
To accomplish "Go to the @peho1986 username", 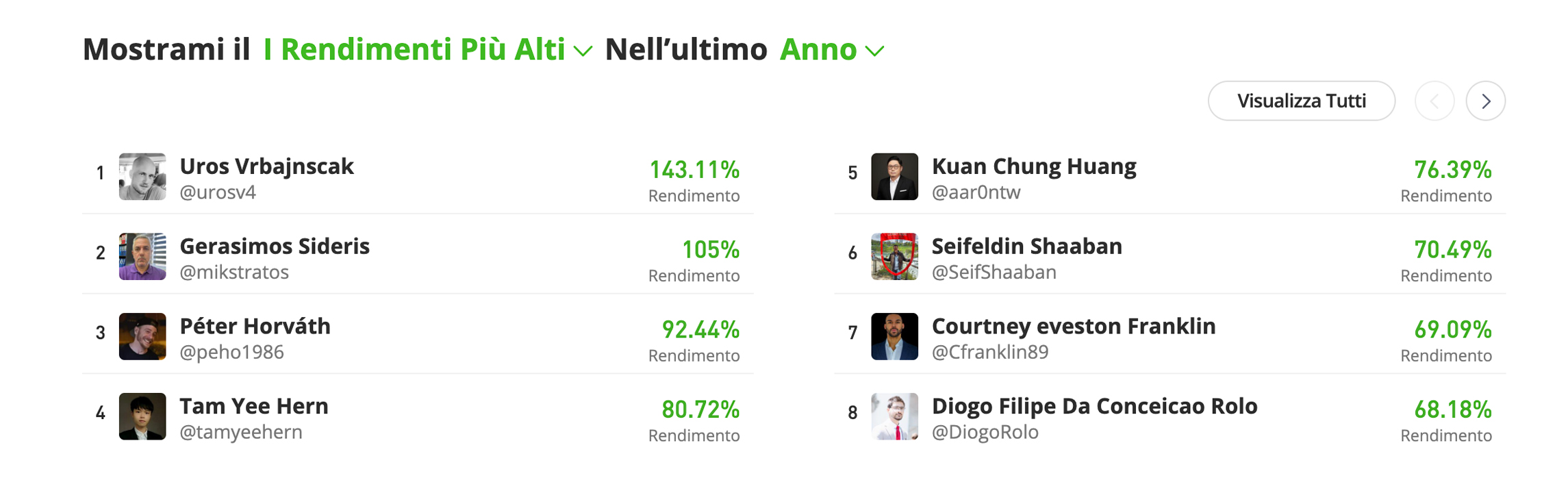I will pos(231,352).
